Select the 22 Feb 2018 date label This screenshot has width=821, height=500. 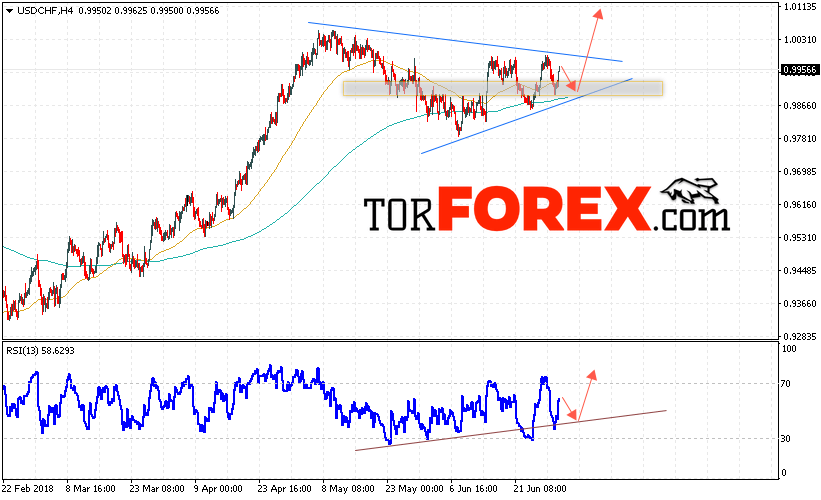[x=28, y=488]
